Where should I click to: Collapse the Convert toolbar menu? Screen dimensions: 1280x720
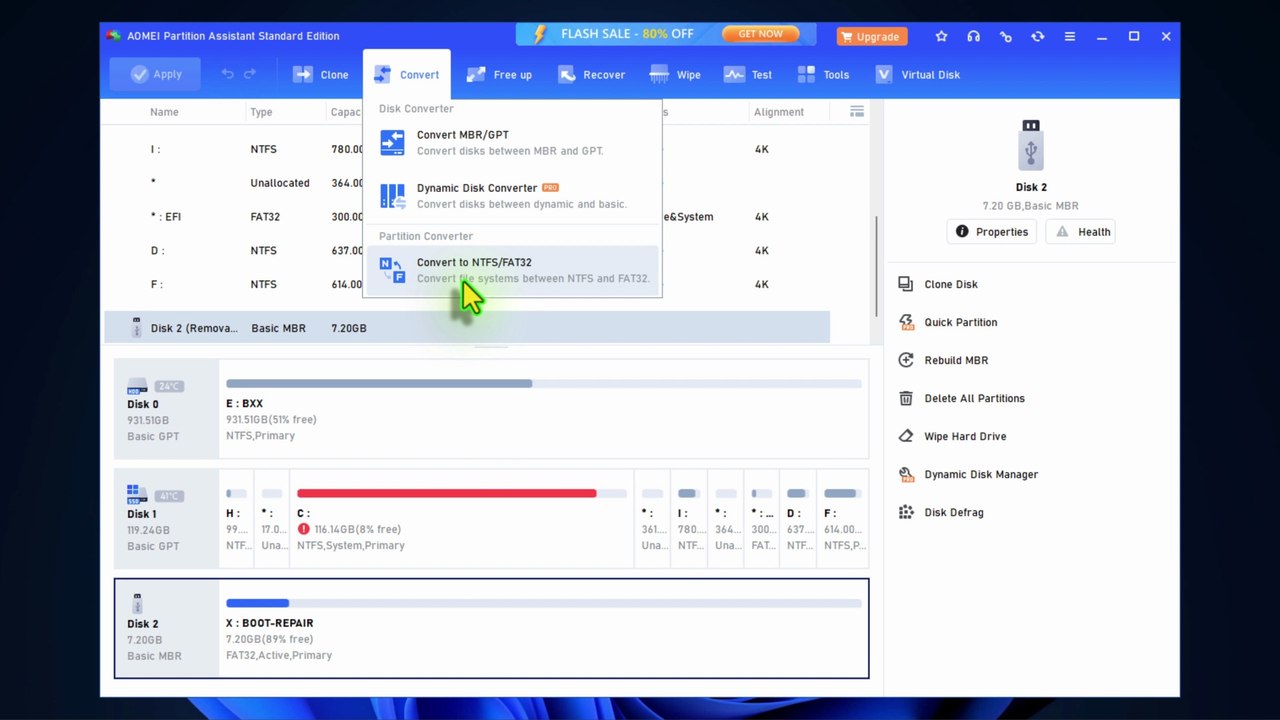tap(407, 74)
